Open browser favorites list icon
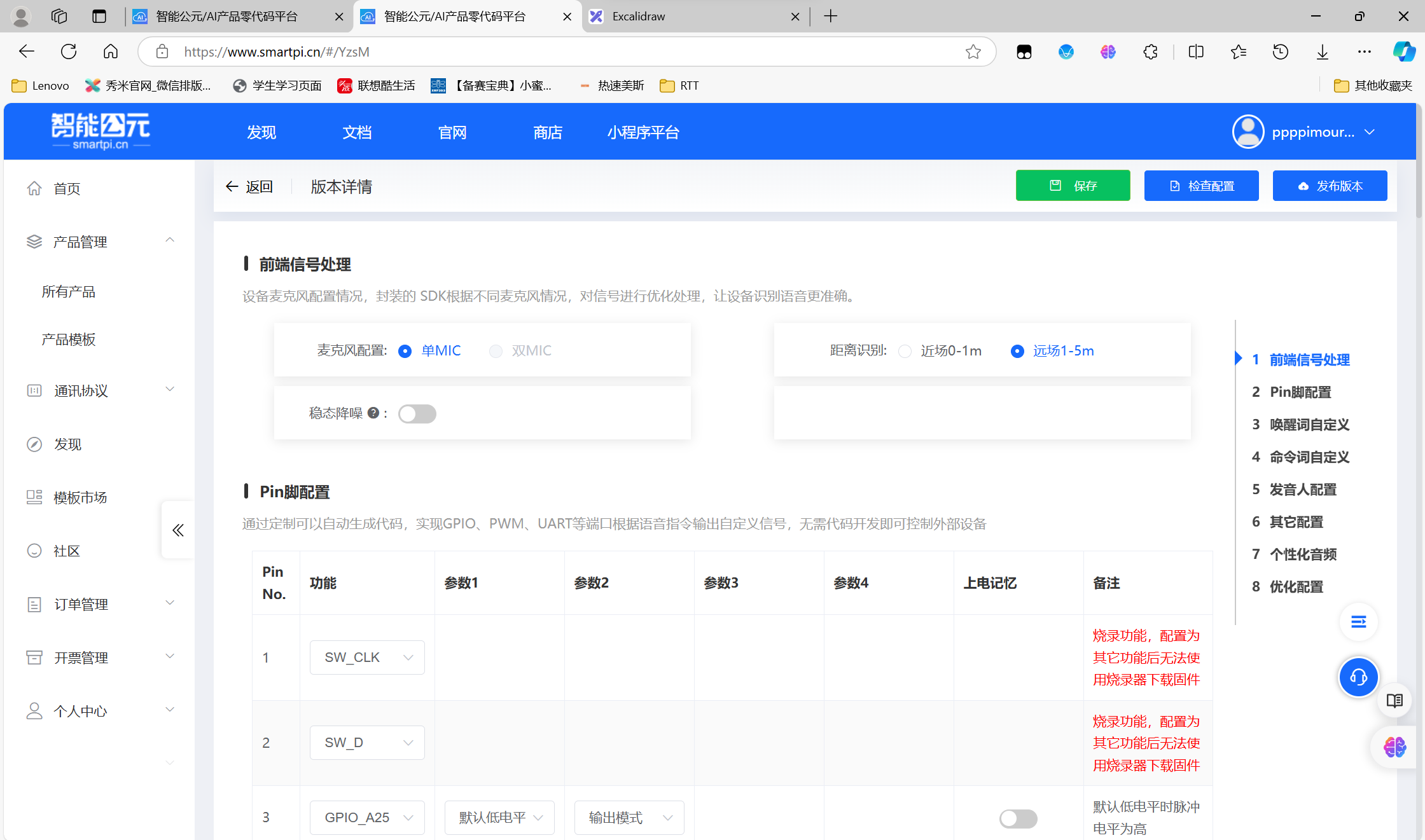 pyautogui.click(x=1238, y=52)
